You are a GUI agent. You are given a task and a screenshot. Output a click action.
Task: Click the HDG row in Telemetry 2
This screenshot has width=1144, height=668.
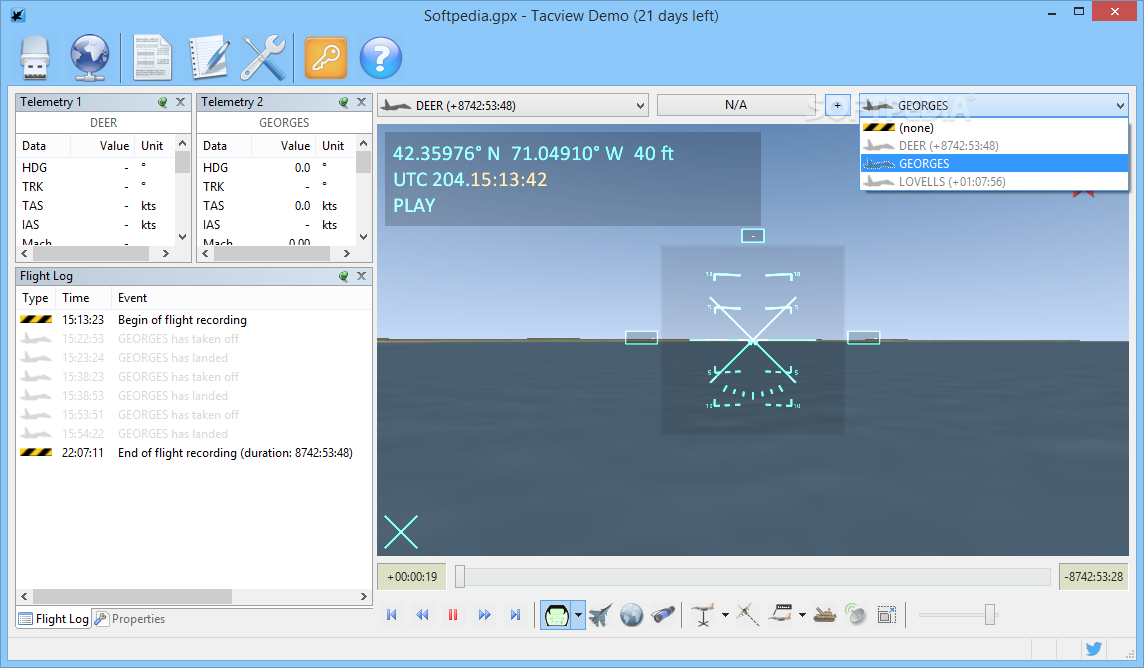click(277, 168)
